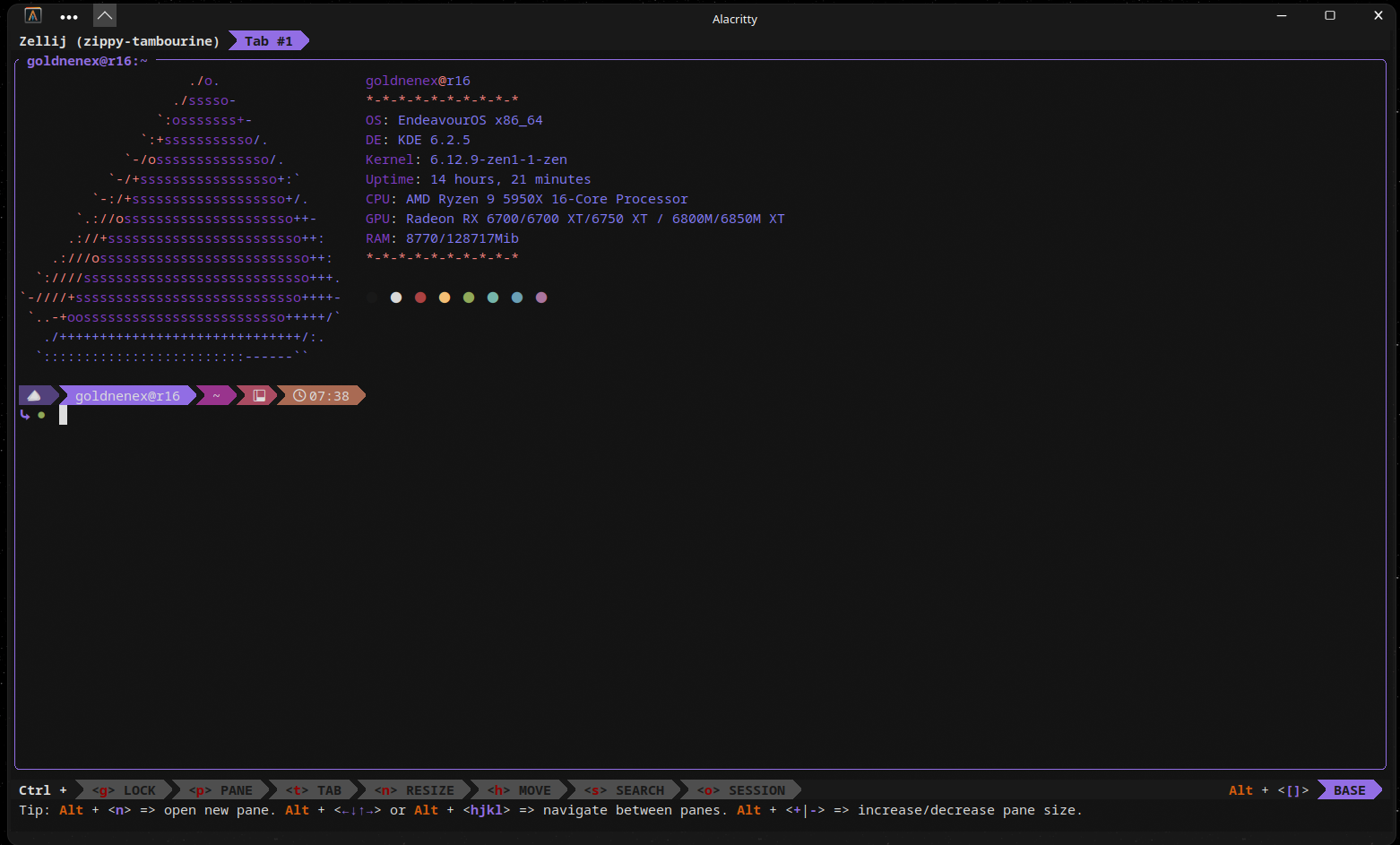Click the keep-above up-chevron title bar button
The width and height of the screenshot is (1400, 845).
[105, 15]
